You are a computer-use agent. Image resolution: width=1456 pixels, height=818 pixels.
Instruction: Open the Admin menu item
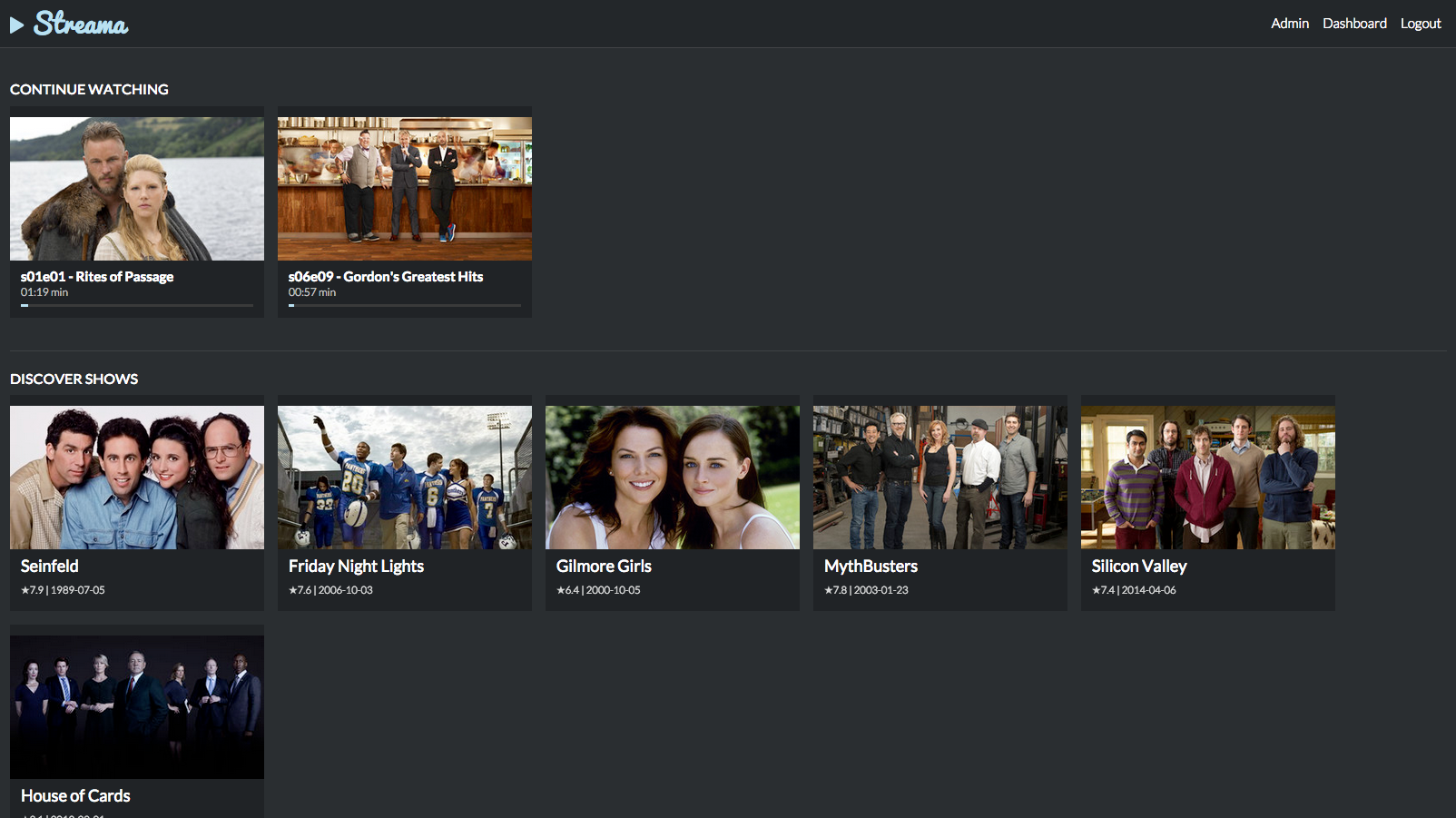click(x=1289, y=24)
